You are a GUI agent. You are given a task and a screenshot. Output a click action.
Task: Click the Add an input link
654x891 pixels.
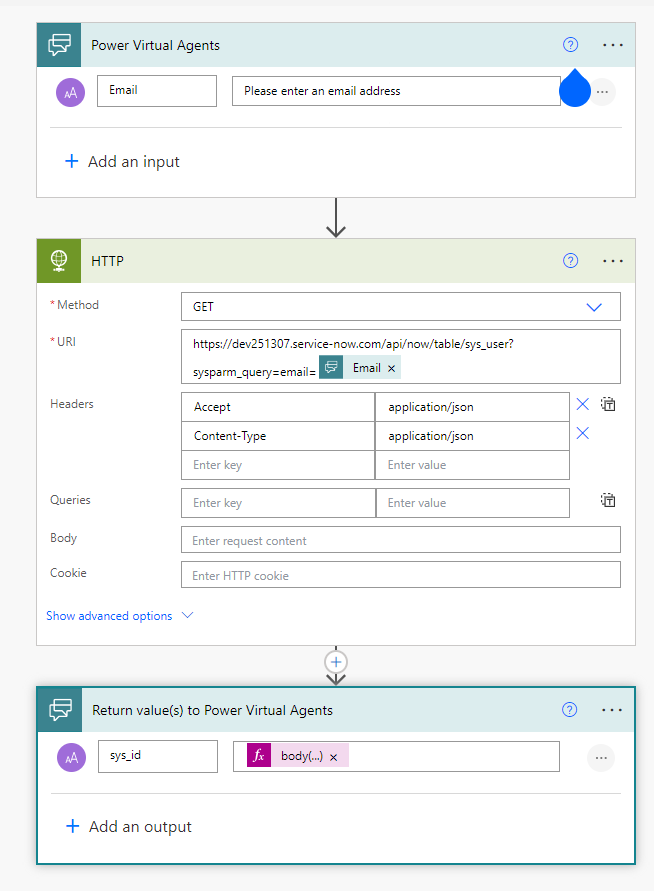[134, 162]
